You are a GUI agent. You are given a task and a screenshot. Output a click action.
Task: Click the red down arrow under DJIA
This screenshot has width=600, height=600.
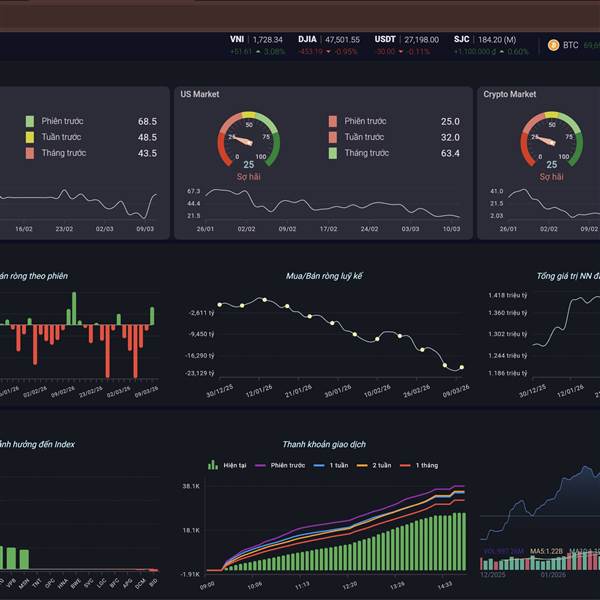pyautogui.click(x=328, y=51)
